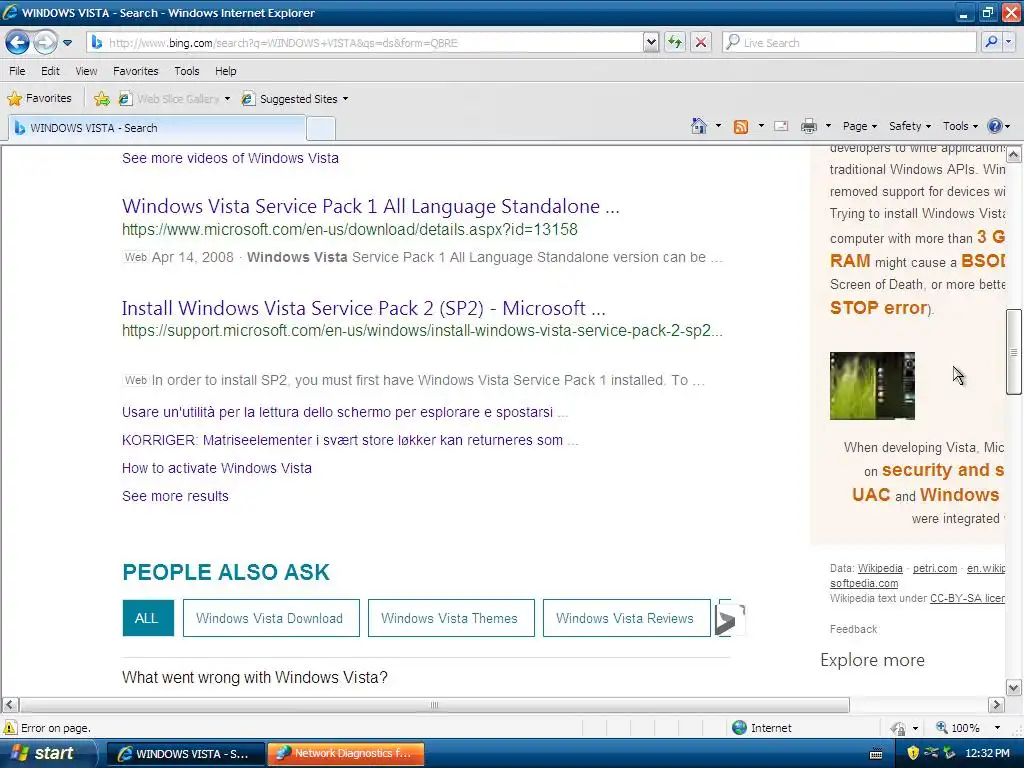Open the View menu
The image size is (1024, 768).
tap(86, 71)
